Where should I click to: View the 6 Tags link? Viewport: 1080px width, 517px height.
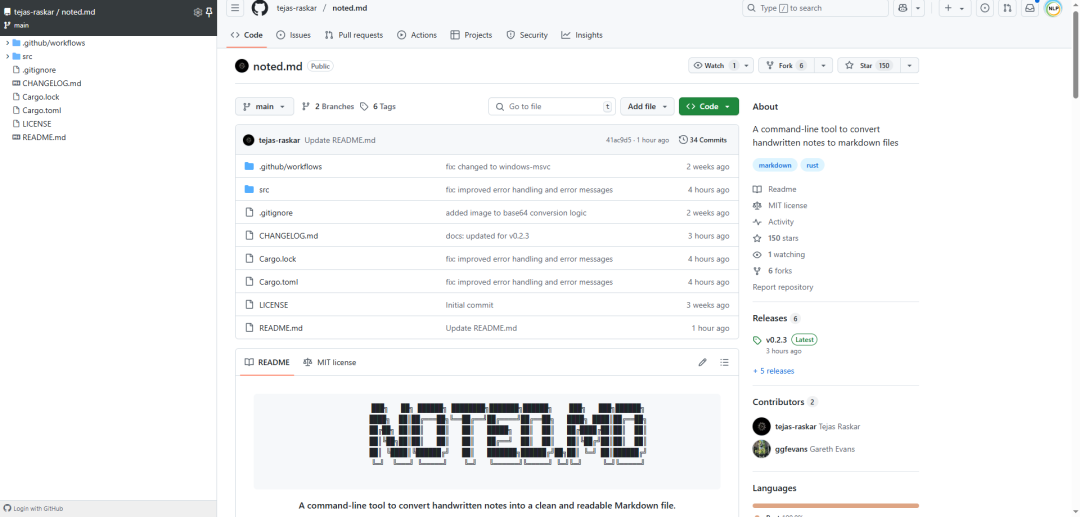click(377, 107)
